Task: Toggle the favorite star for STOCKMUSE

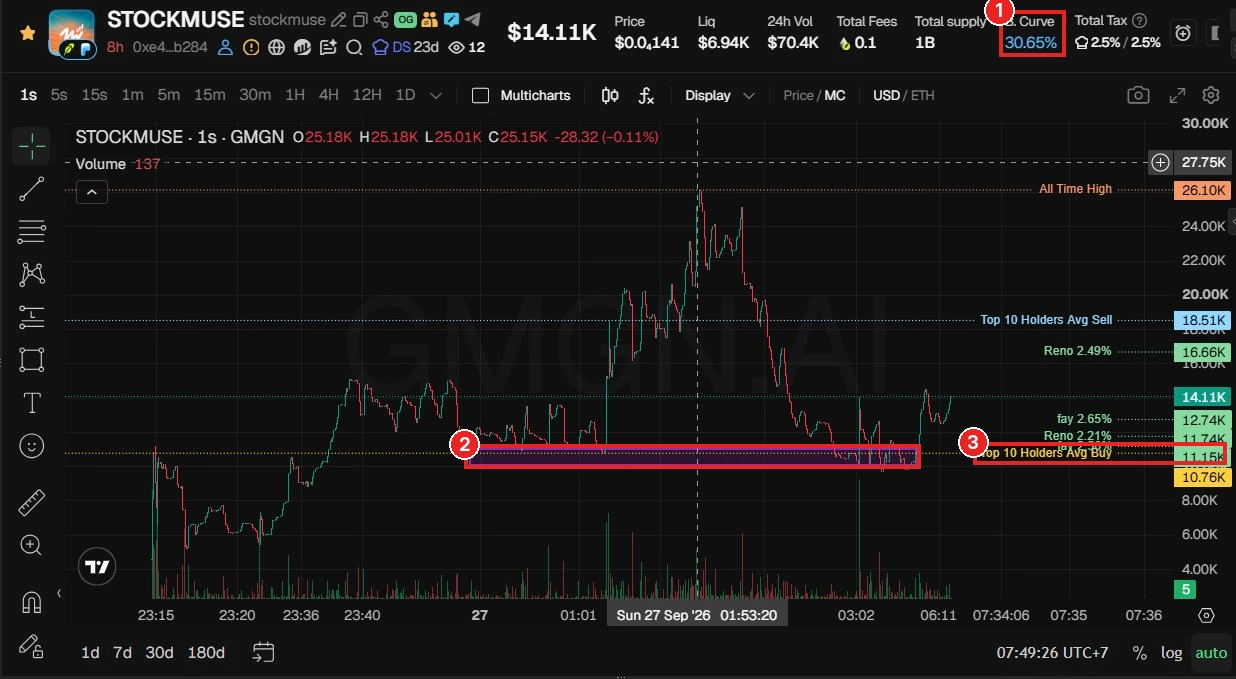Action: click(28, 33)
